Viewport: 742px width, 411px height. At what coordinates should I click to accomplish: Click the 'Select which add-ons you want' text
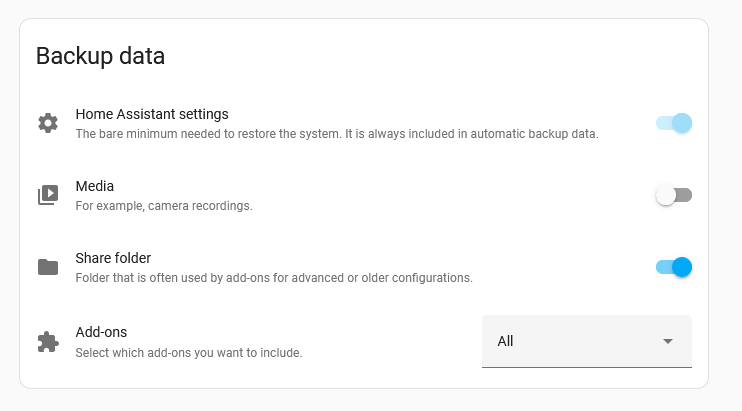coord(189,353)
